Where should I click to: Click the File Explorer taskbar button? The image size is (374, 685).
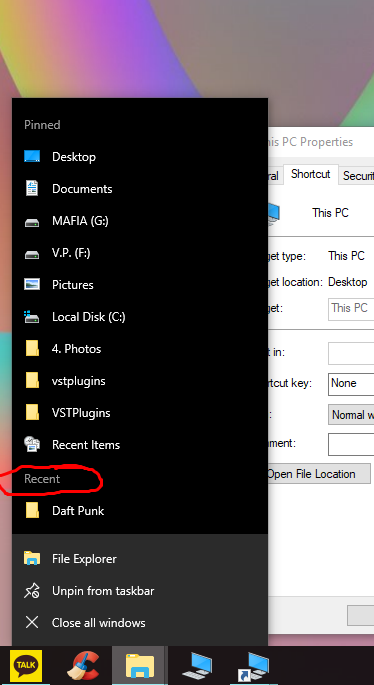(x=140, y=666)
